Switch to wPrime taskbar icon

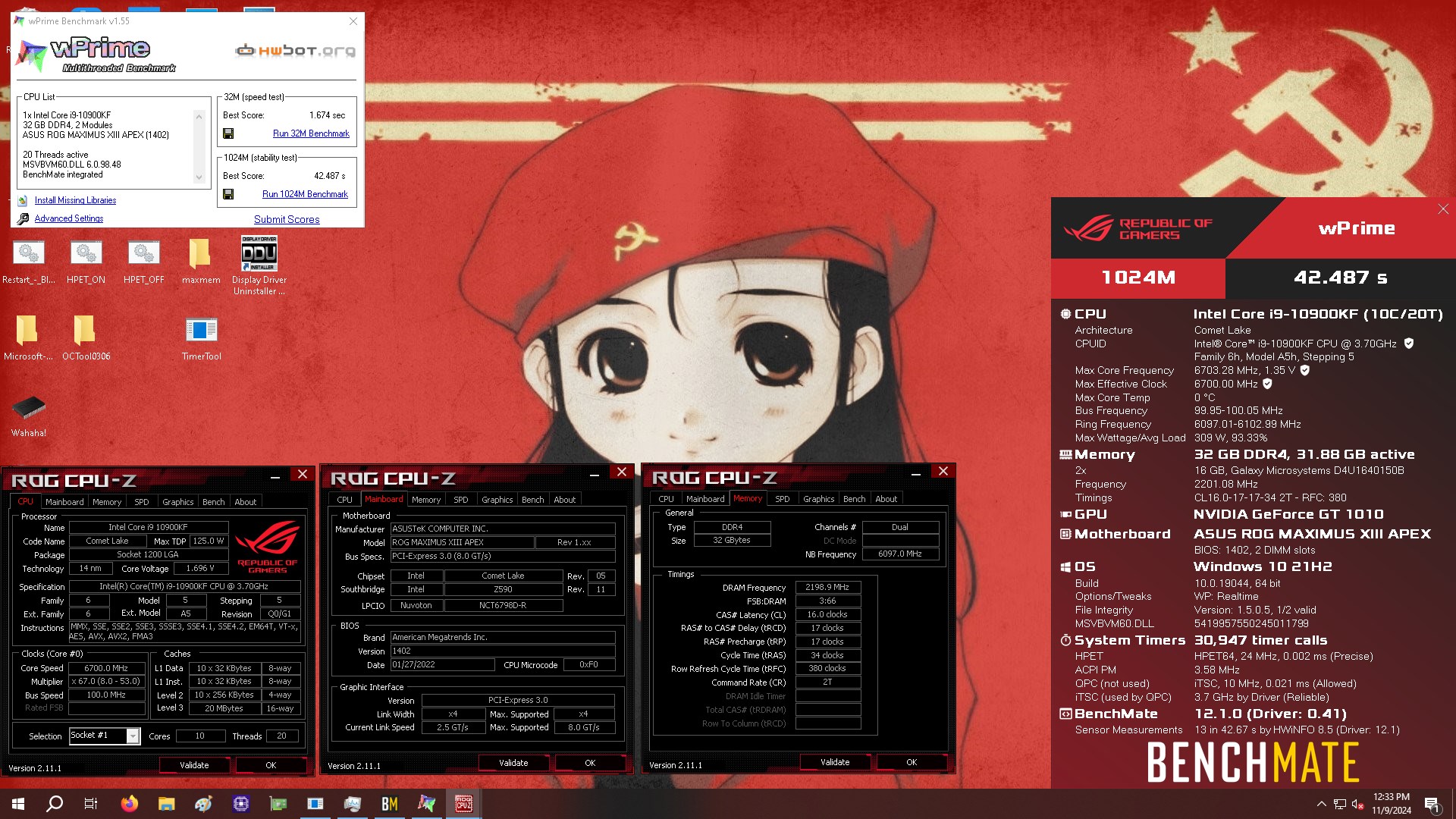(x=427, y=804)
